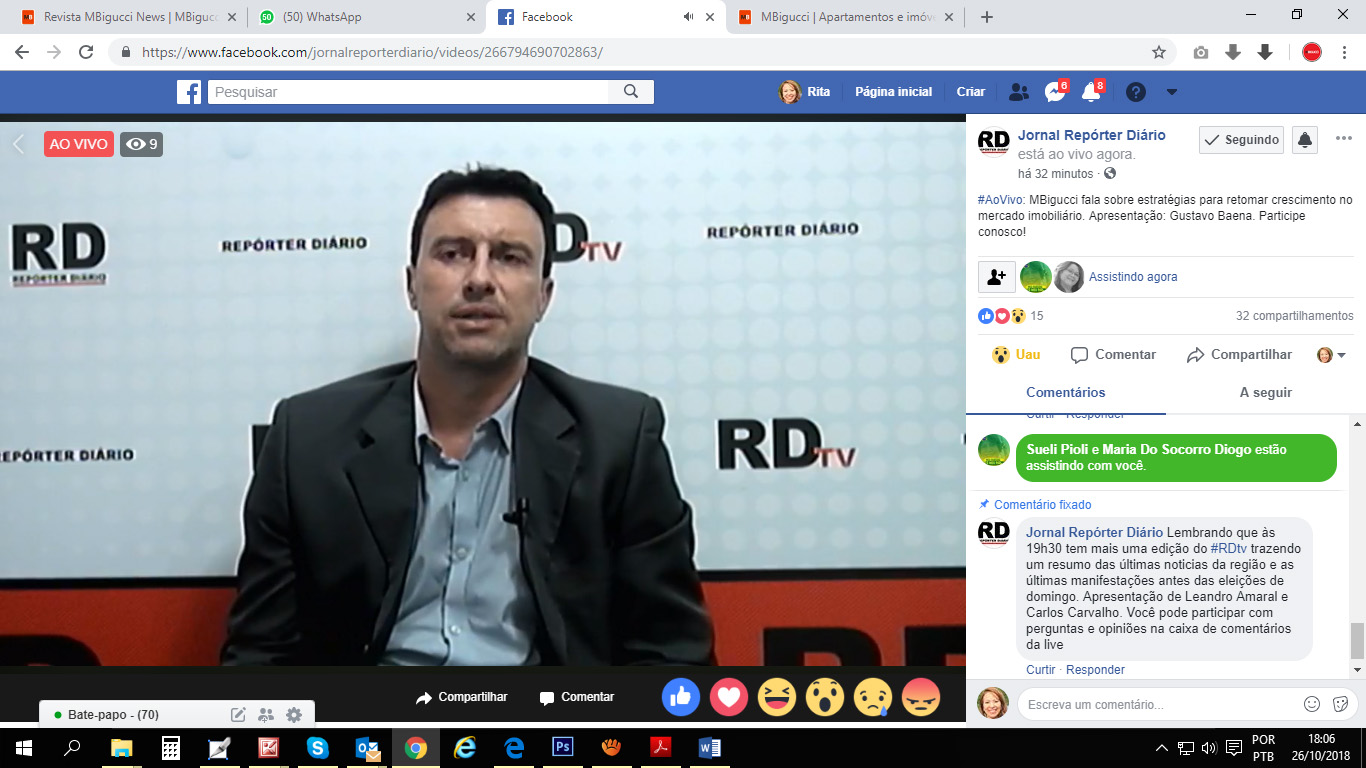Toggle the Uau reaction on the post
Screen dimensions: 1366x768
click(x=1016, y=355)
